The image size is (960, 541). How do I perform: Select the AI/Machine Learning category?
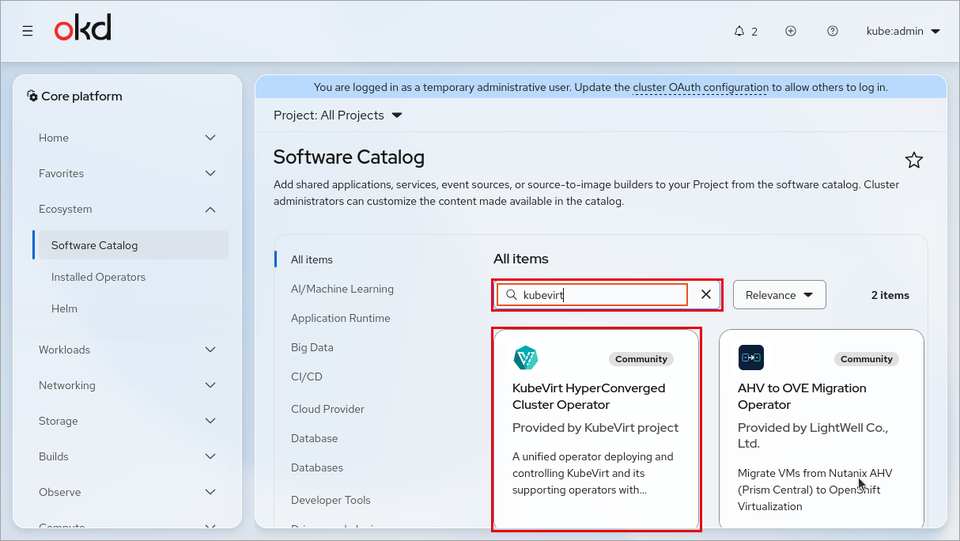(x=342, y=289)
